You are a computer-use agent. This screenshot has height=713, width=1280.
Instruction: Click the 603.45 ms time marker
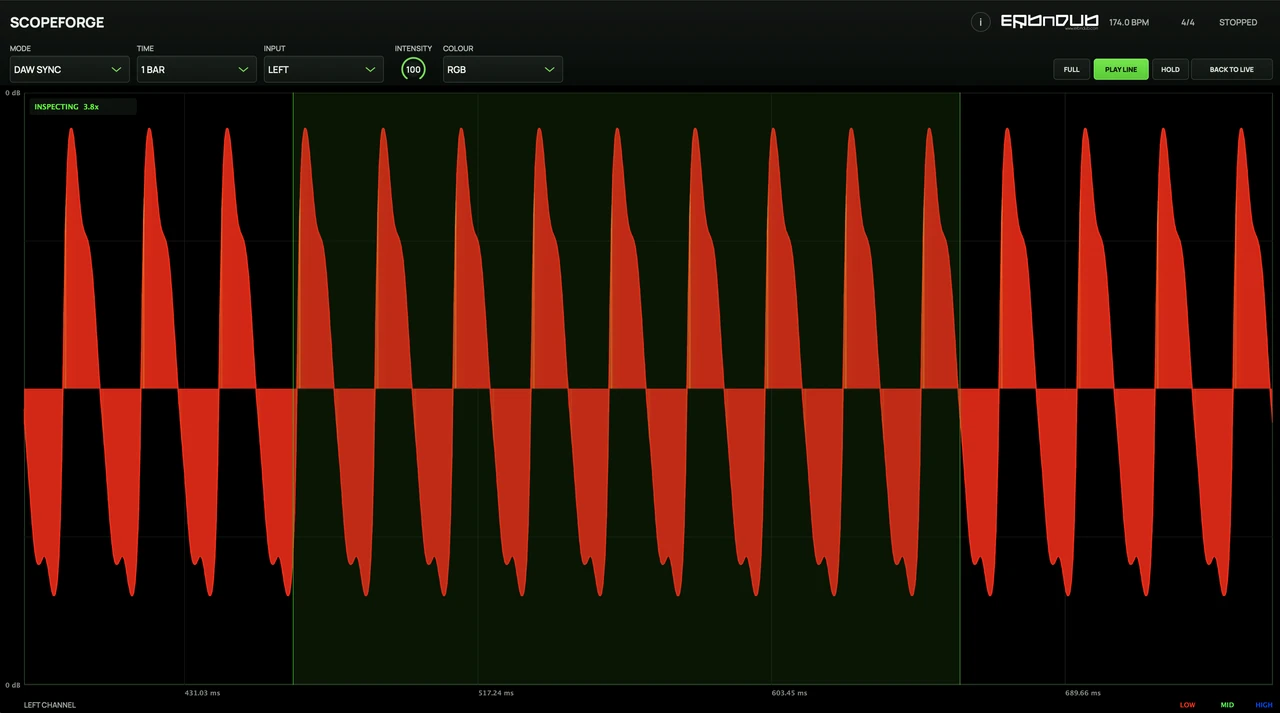tap(789, 692)
